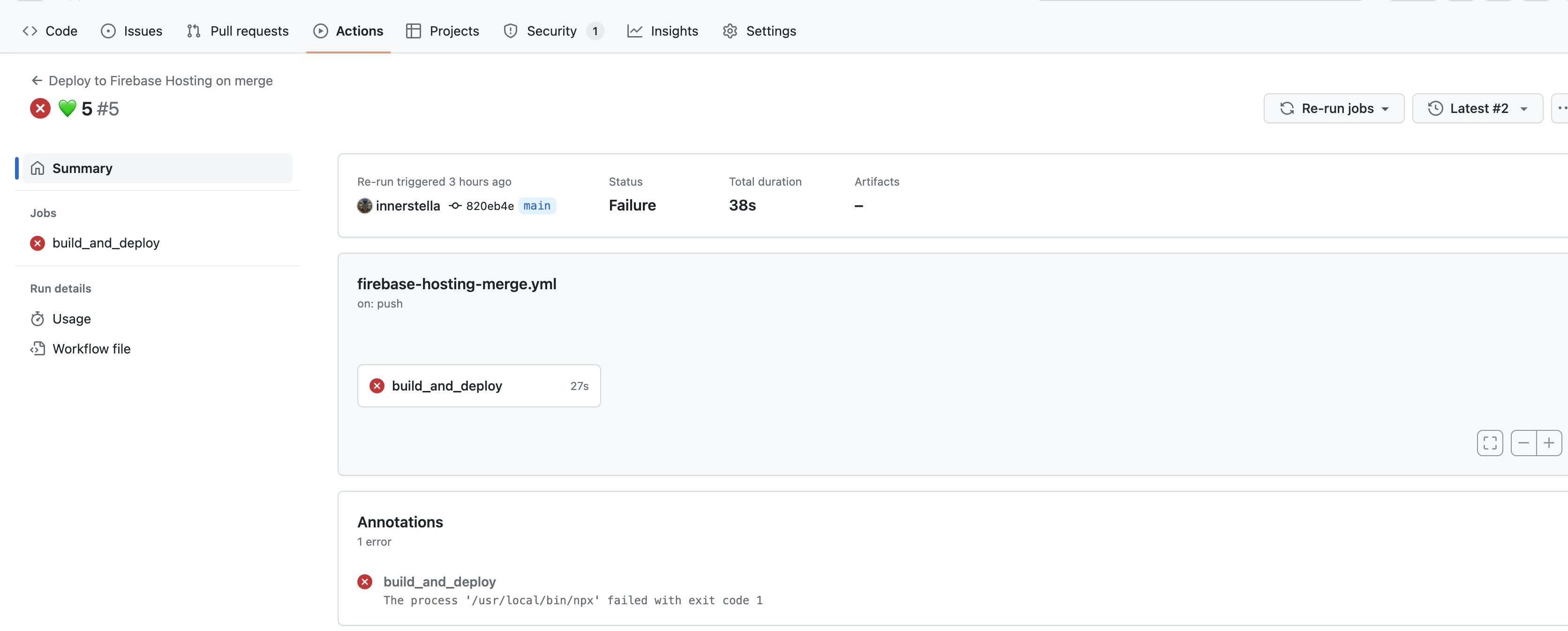Click the 'on: push' trigger text

click(380, 304)
